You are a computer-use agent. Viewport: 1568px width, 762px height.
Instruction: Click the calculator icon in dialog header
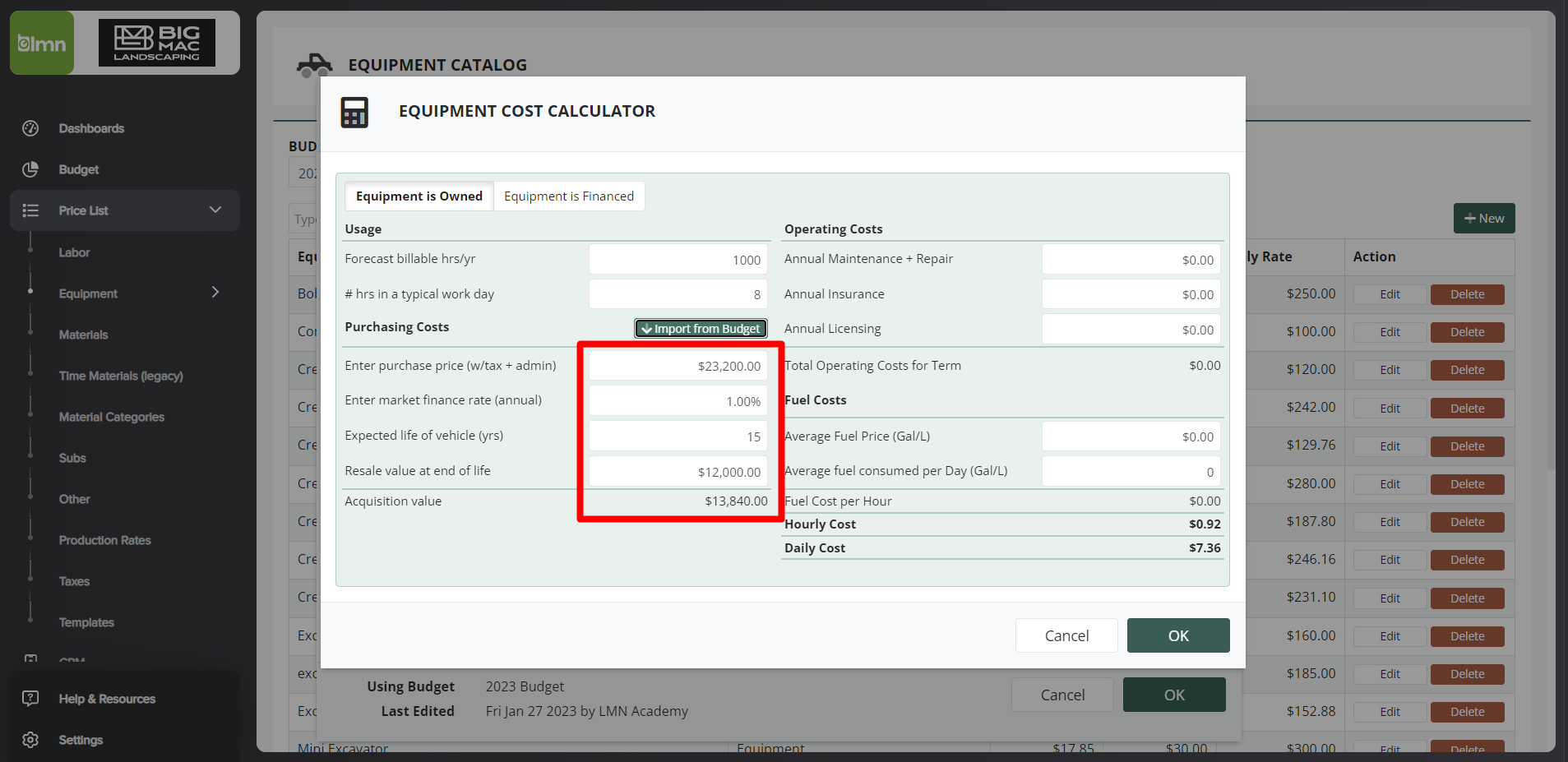[354, 112]
